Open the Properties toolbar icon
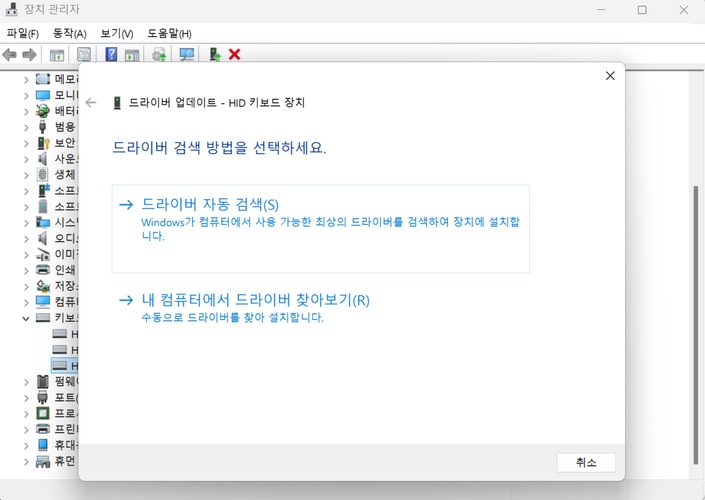The height and width of the screenshot is (500, 705). [x=84, y=55]
